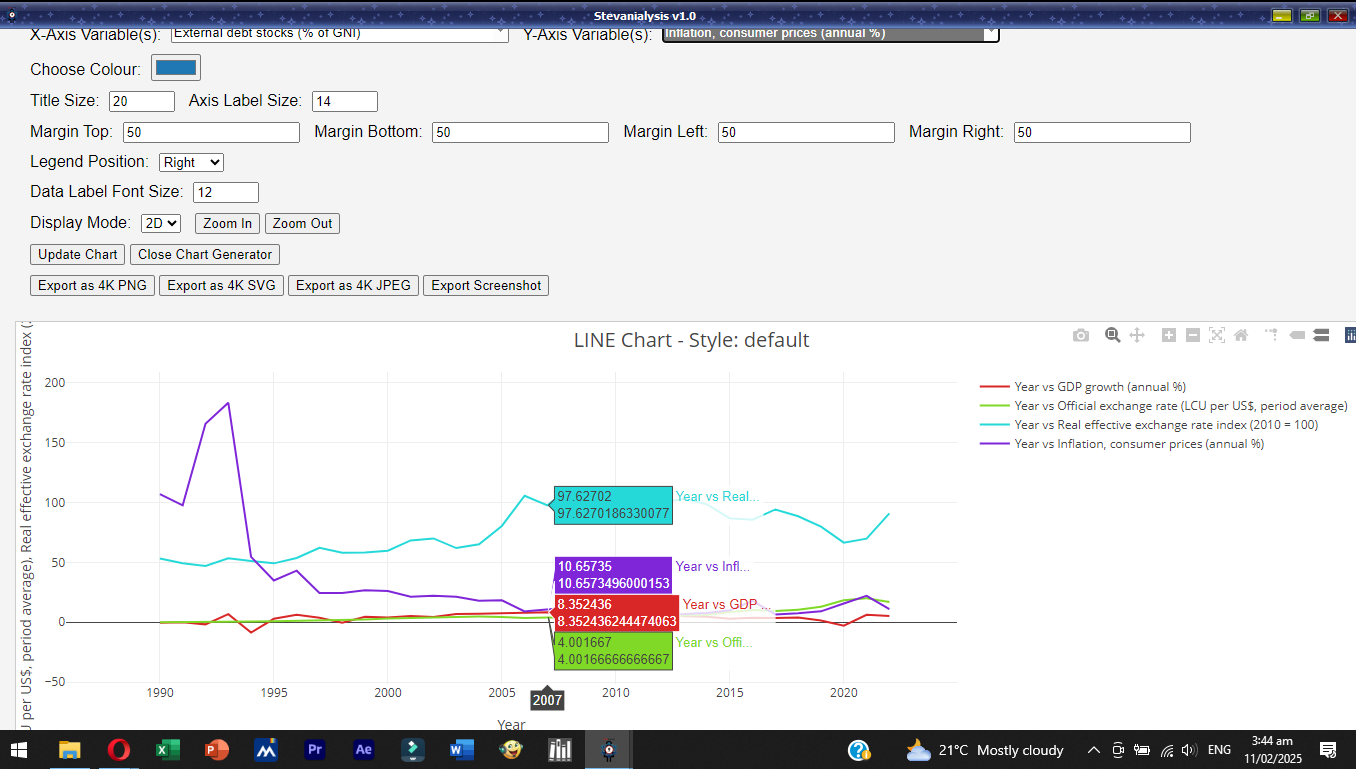Toggle spike lines icon in modebar

[1272, 335]
